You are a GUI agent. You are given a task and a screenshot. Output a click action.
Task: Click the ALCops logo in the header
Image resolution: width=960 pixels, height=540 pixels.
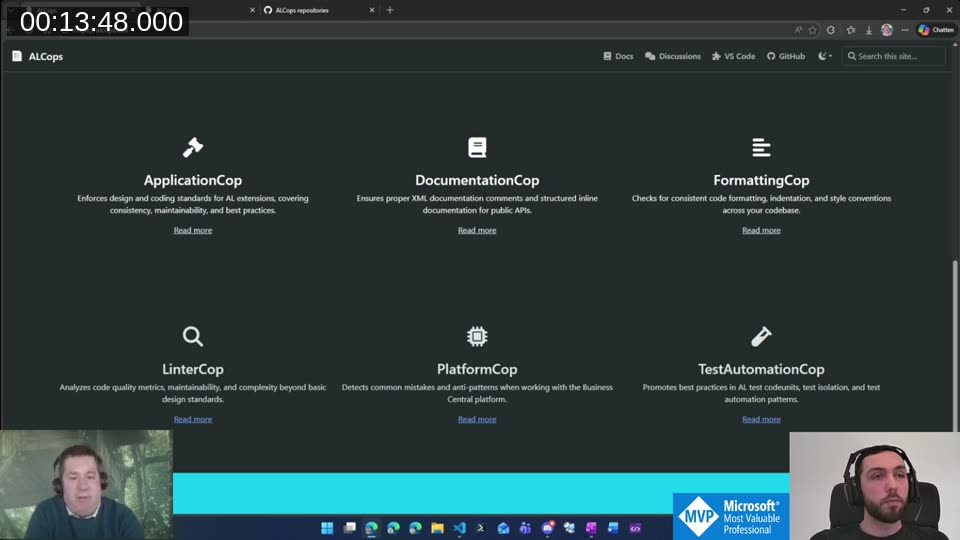pos(37,56)
